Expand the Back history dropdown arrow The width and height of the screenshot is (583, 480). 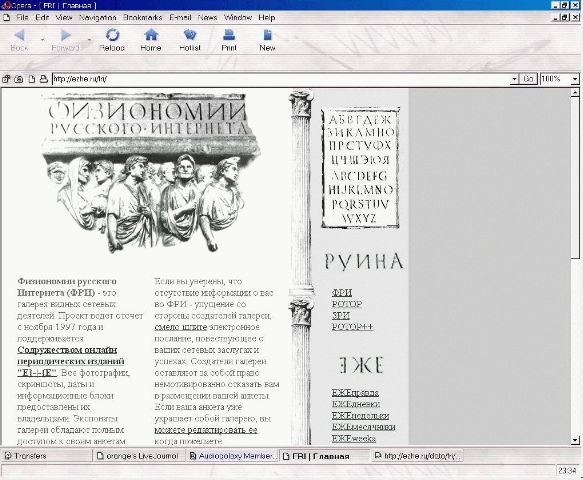pos(43,39)
